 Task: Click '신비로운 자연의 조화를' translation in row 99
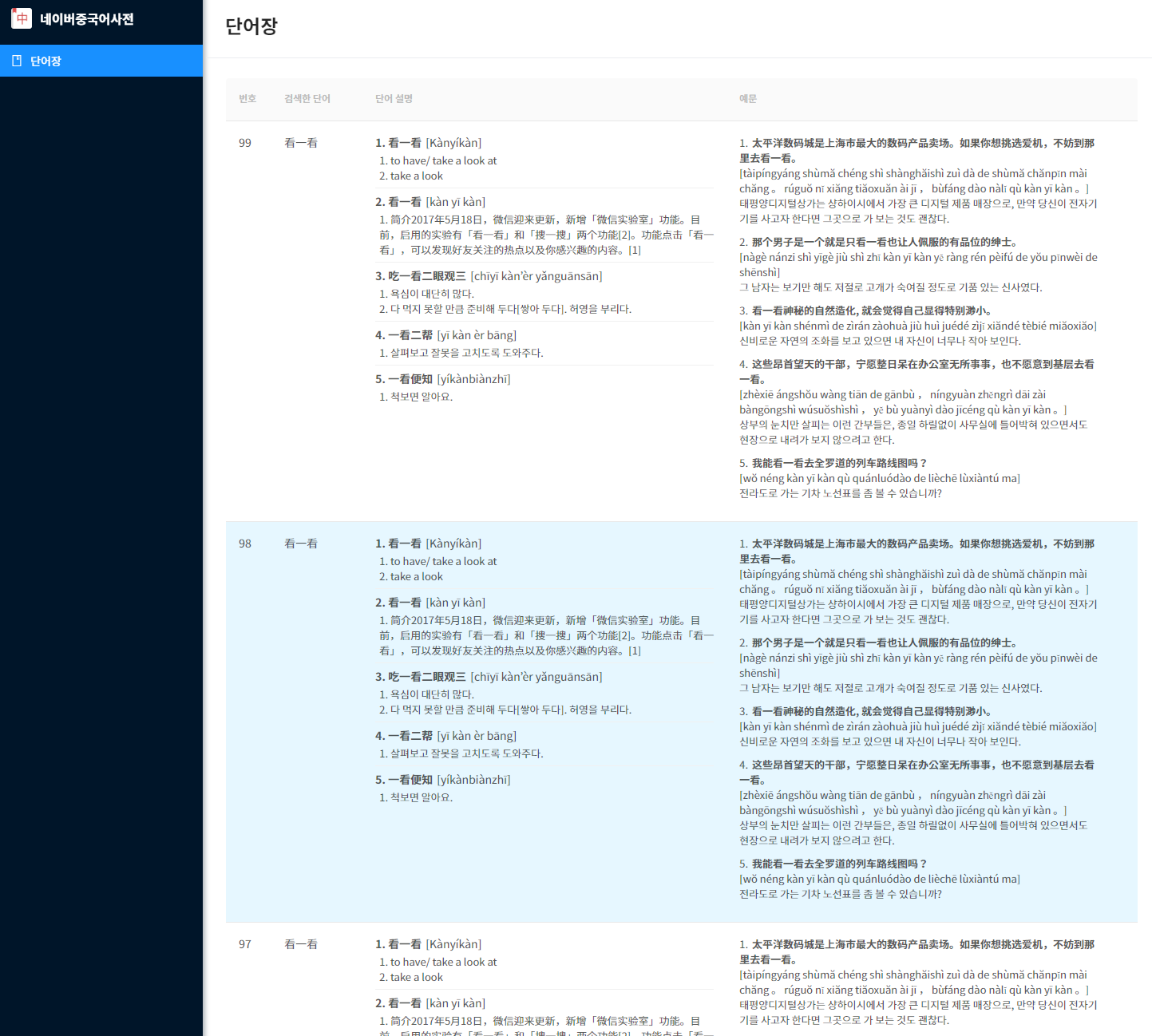880,341
